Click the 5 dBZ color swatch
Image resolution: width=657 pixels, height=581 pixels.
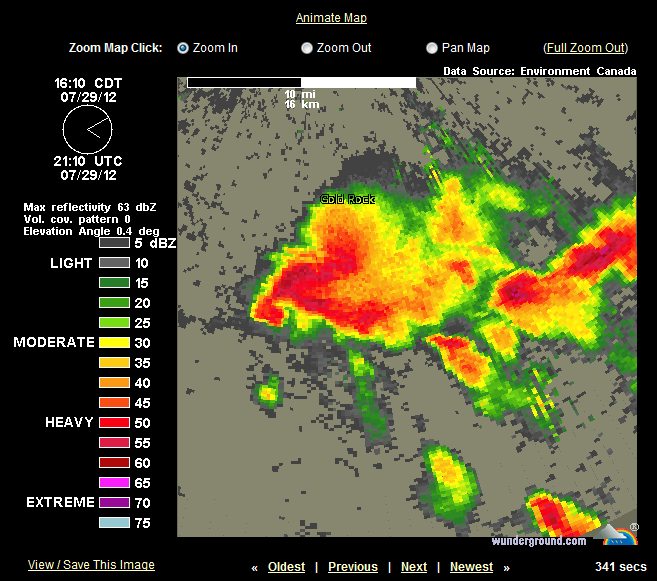click(114, 243)
